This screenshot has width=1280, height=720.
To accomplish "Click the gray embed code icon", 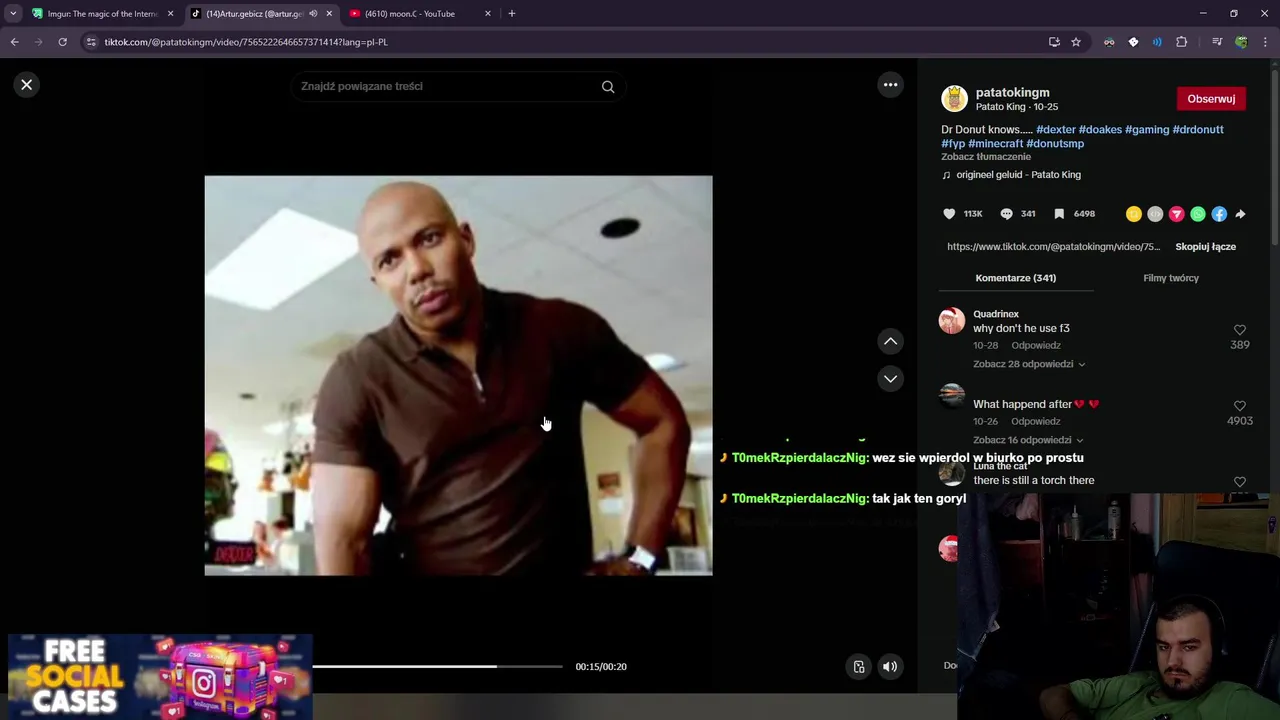I will (x=1155, y=214).
